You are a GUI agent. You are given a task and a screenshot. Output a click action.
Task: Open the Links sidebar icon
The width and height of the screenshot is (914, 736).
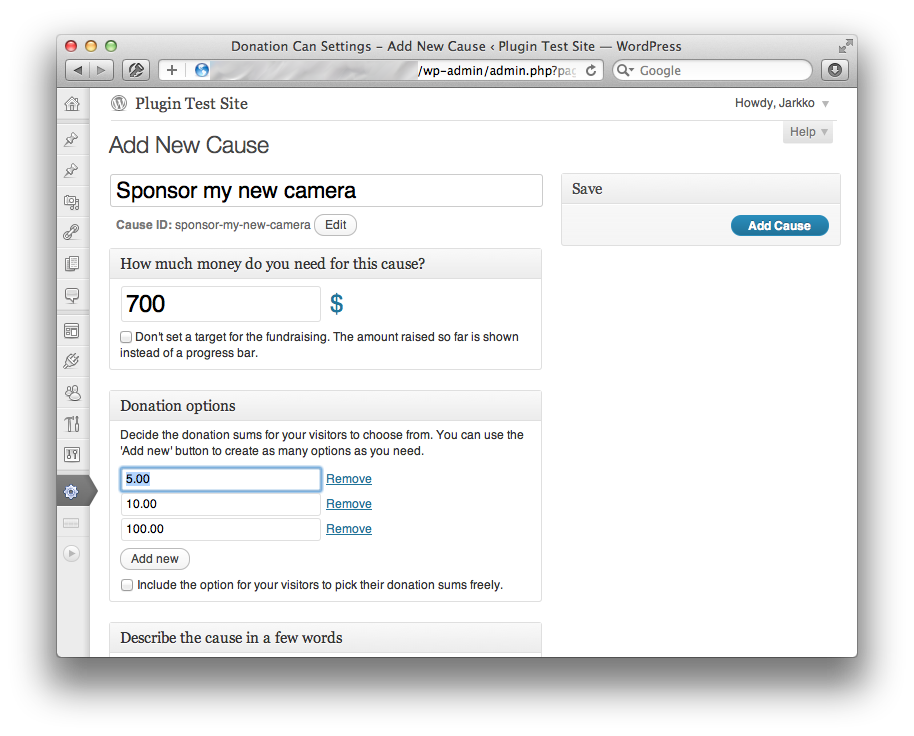pos(72,233)
